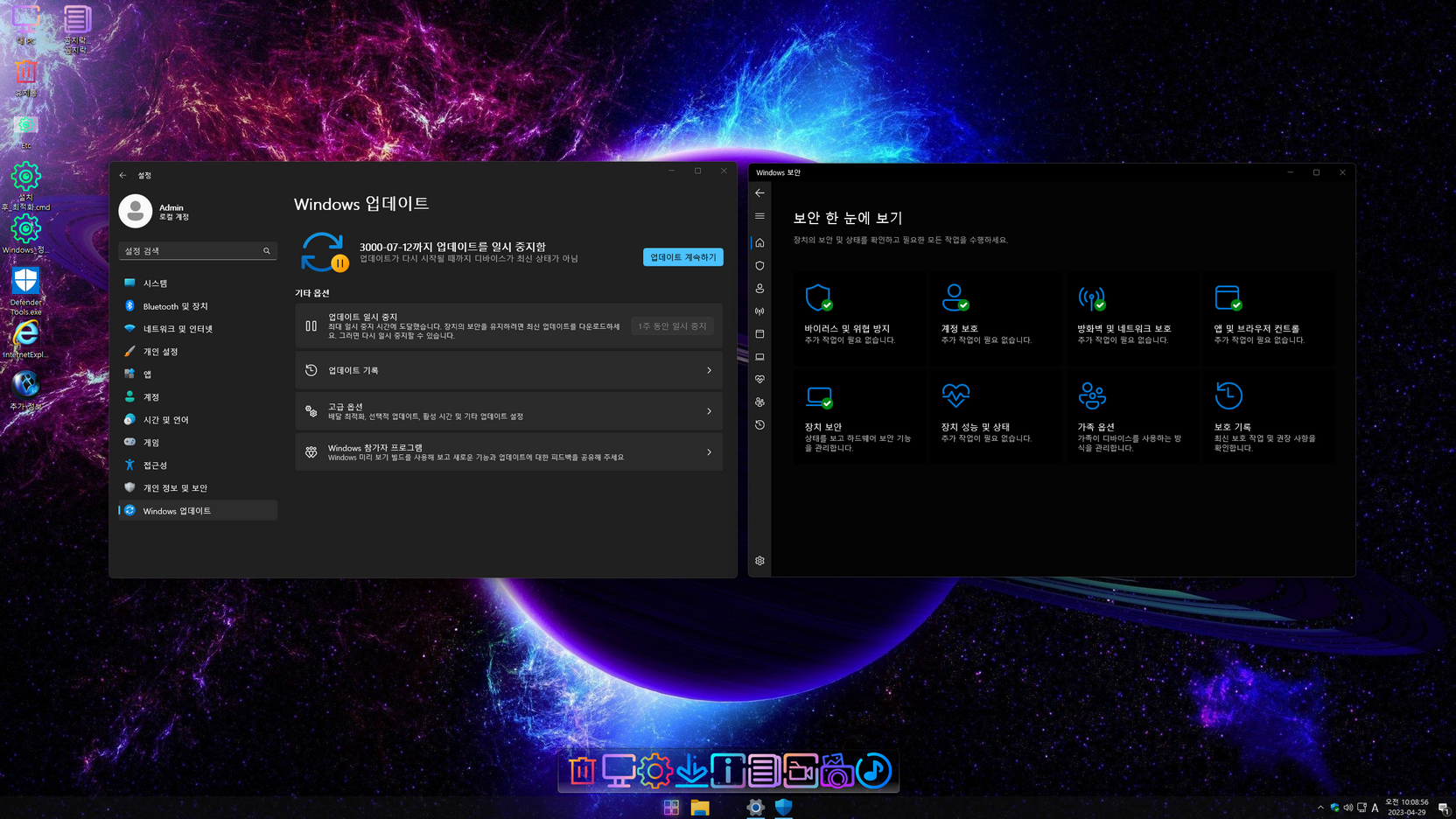1456x819 pixels.
Task: Click Windows Security shield on the taskbar
Action: click(783, 808)
